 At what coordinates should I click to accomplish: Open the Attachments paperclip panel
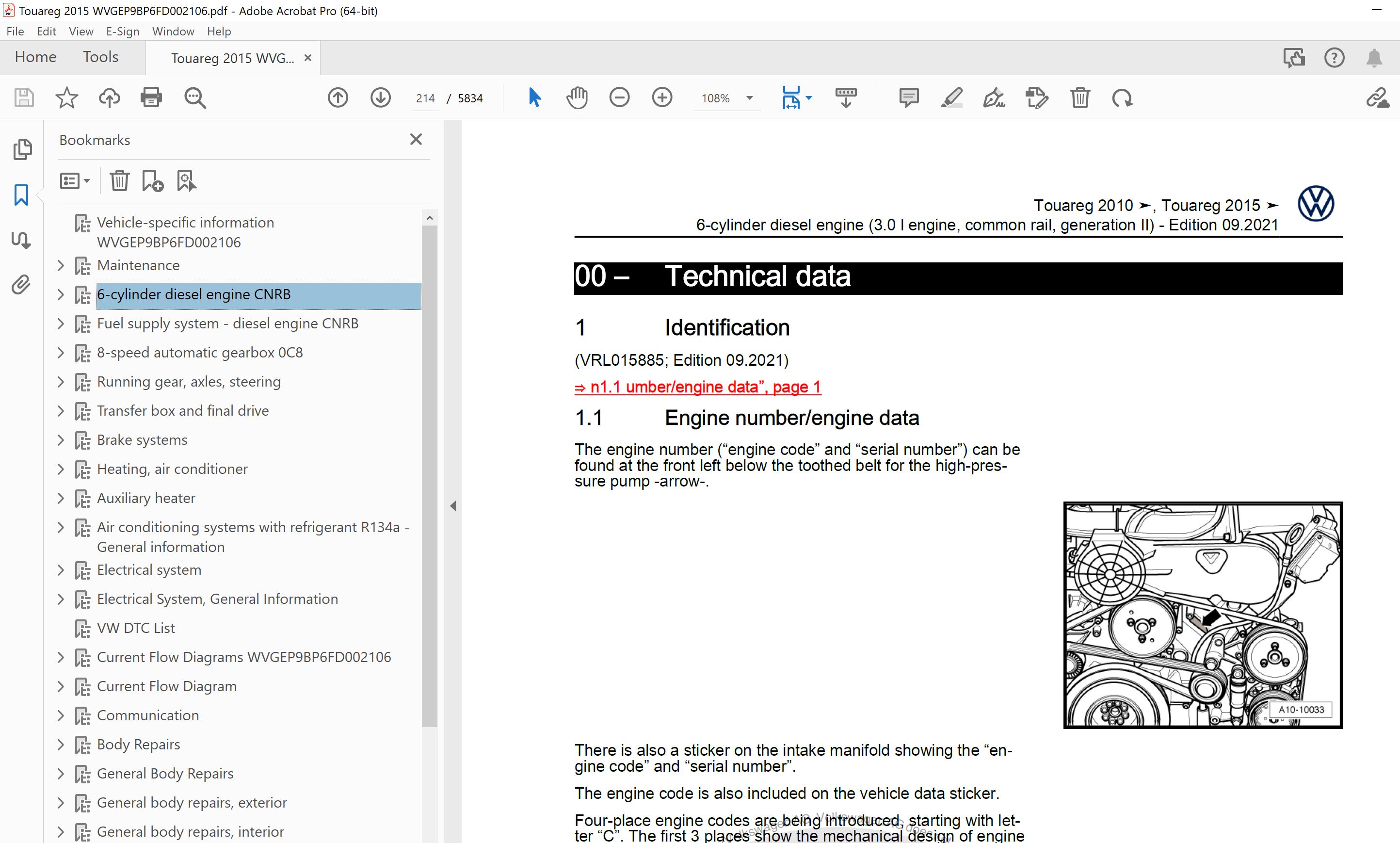[x=21, y=285]
